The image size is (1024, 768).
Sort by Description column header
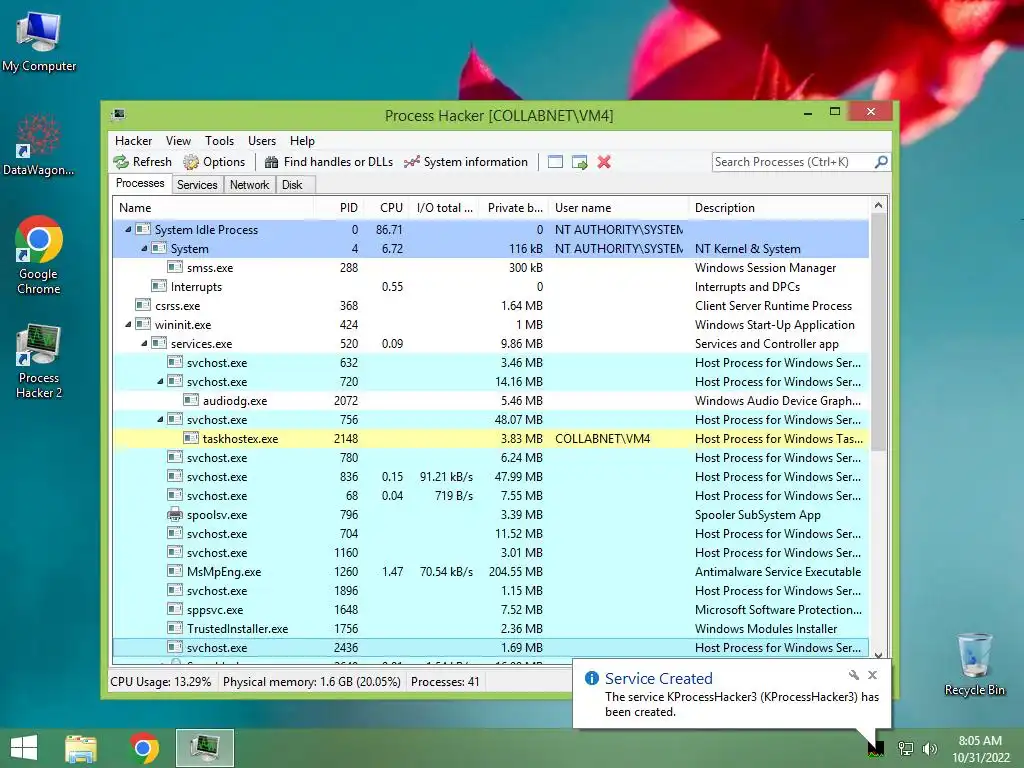(778, 208)
